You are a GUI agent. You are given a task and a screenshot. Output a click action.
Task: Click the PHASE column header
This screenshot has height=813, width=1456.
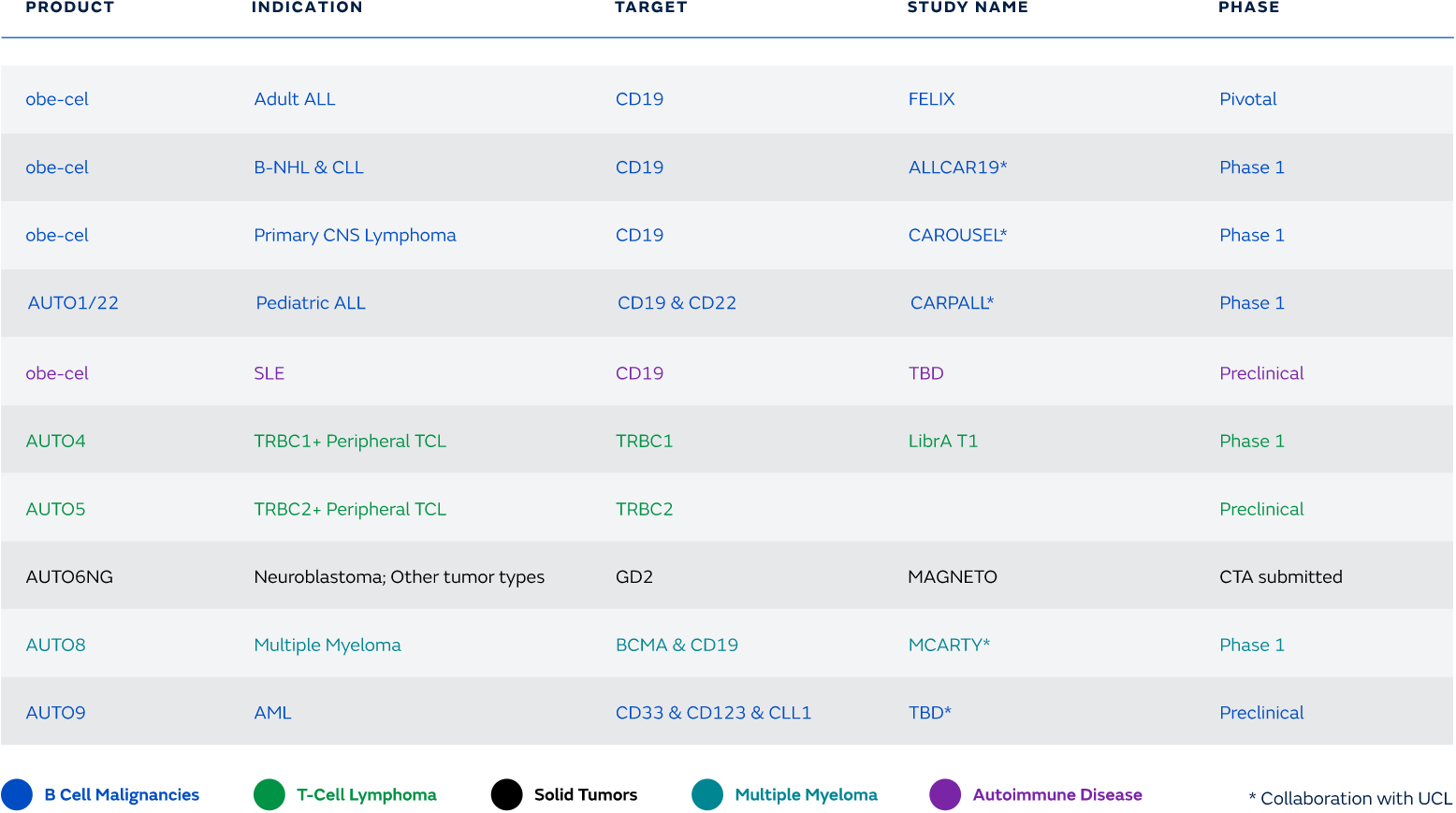pyautogui.click(x=1249, y=7)
